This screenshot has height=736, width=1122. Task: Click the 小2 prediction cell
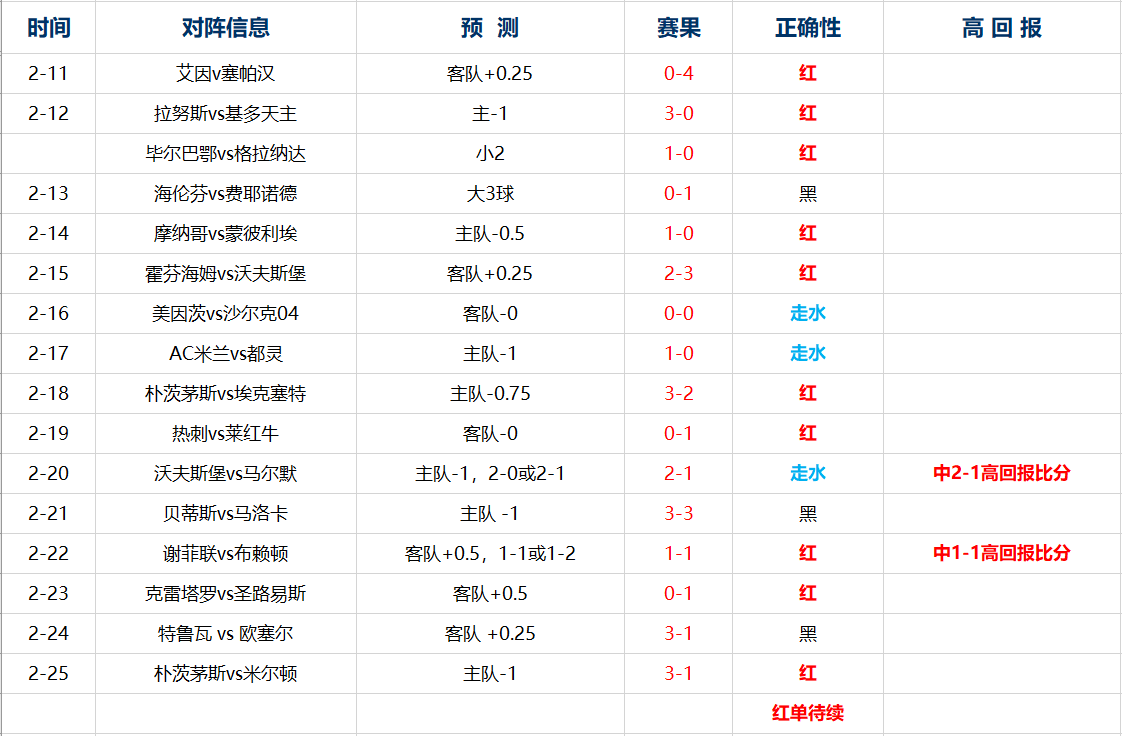490,154
